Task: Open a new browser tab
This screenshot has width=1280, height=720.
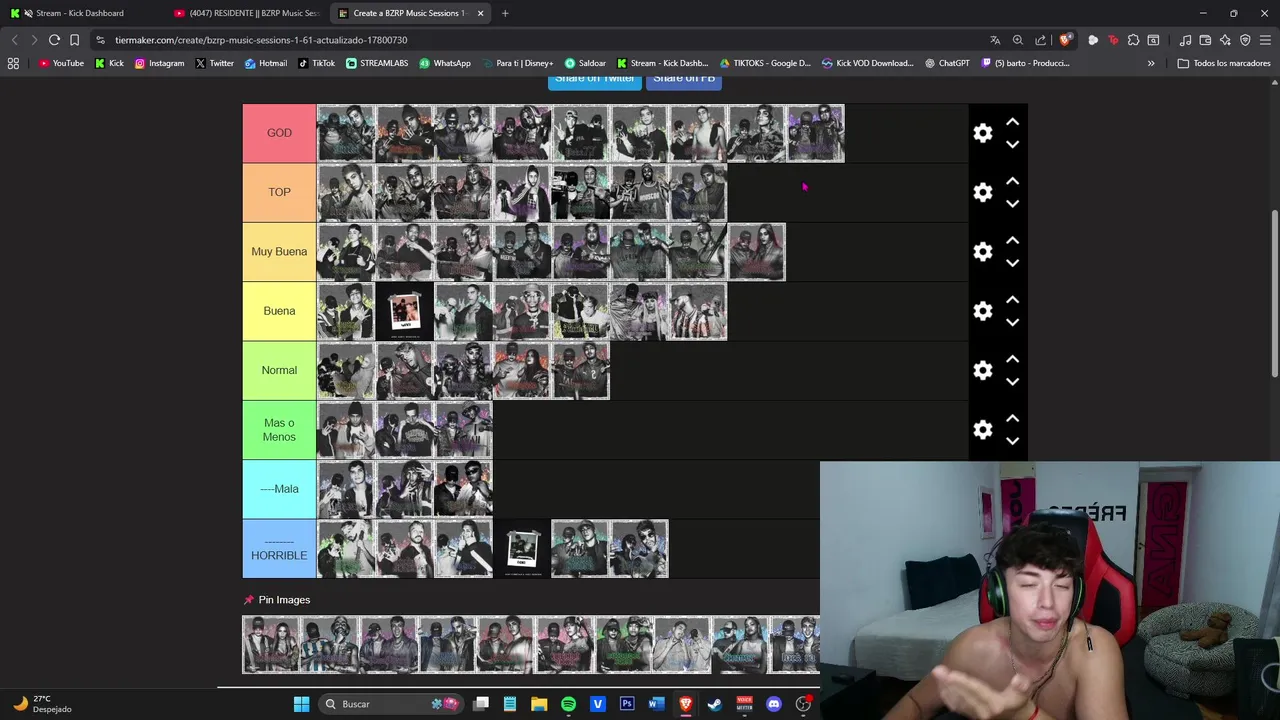Action: pos(505,13)
